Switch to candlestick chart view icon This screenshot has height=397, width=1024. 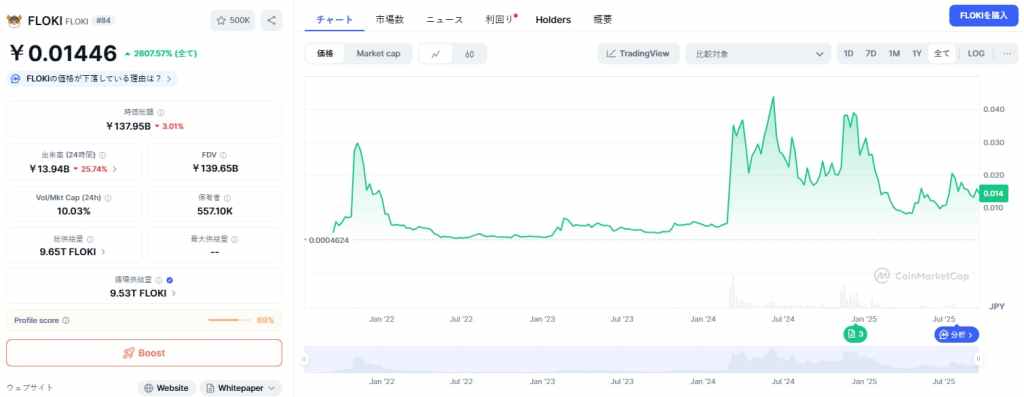(x=470, y=54)
